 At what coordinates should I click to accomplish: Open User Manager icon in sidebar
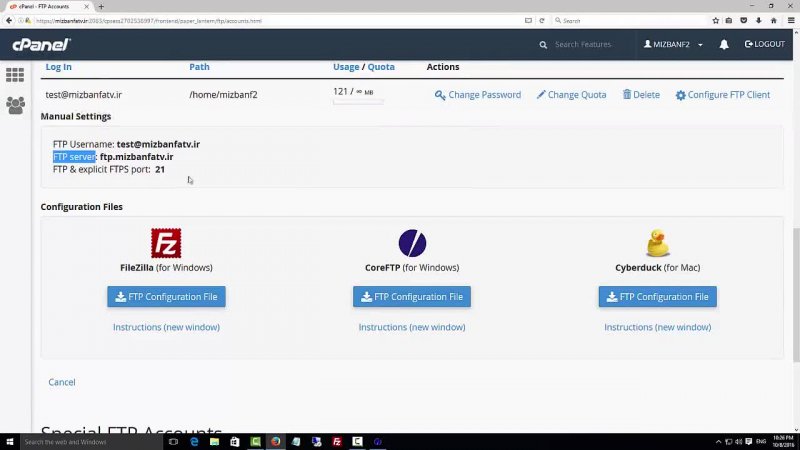15,105
